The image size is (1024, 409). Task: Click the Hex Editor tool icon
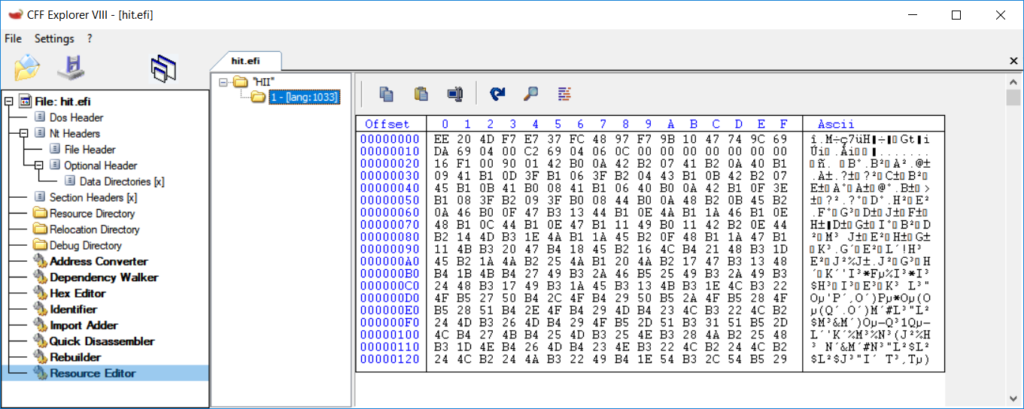click(40, 293)
